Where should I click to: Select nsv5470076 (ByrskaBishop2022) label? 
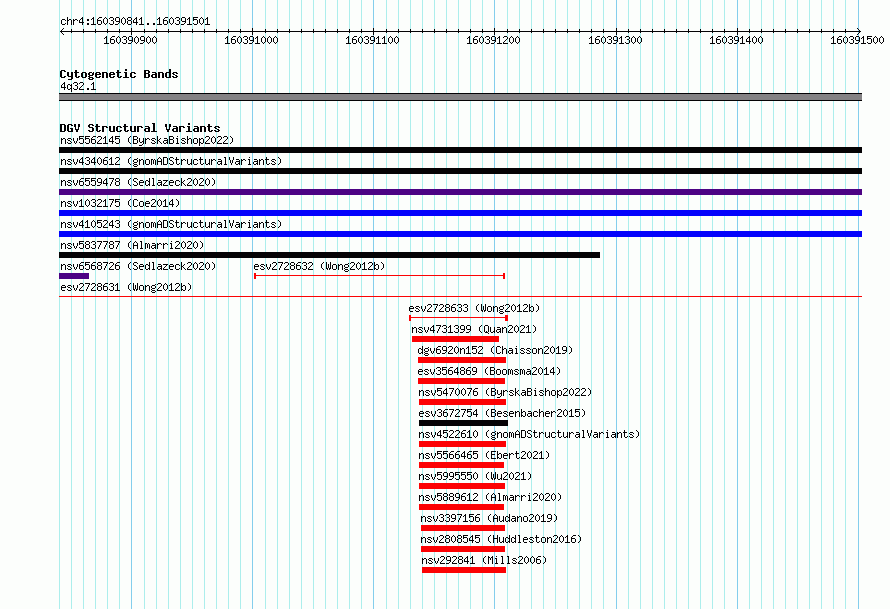click(x=505, y=392)
